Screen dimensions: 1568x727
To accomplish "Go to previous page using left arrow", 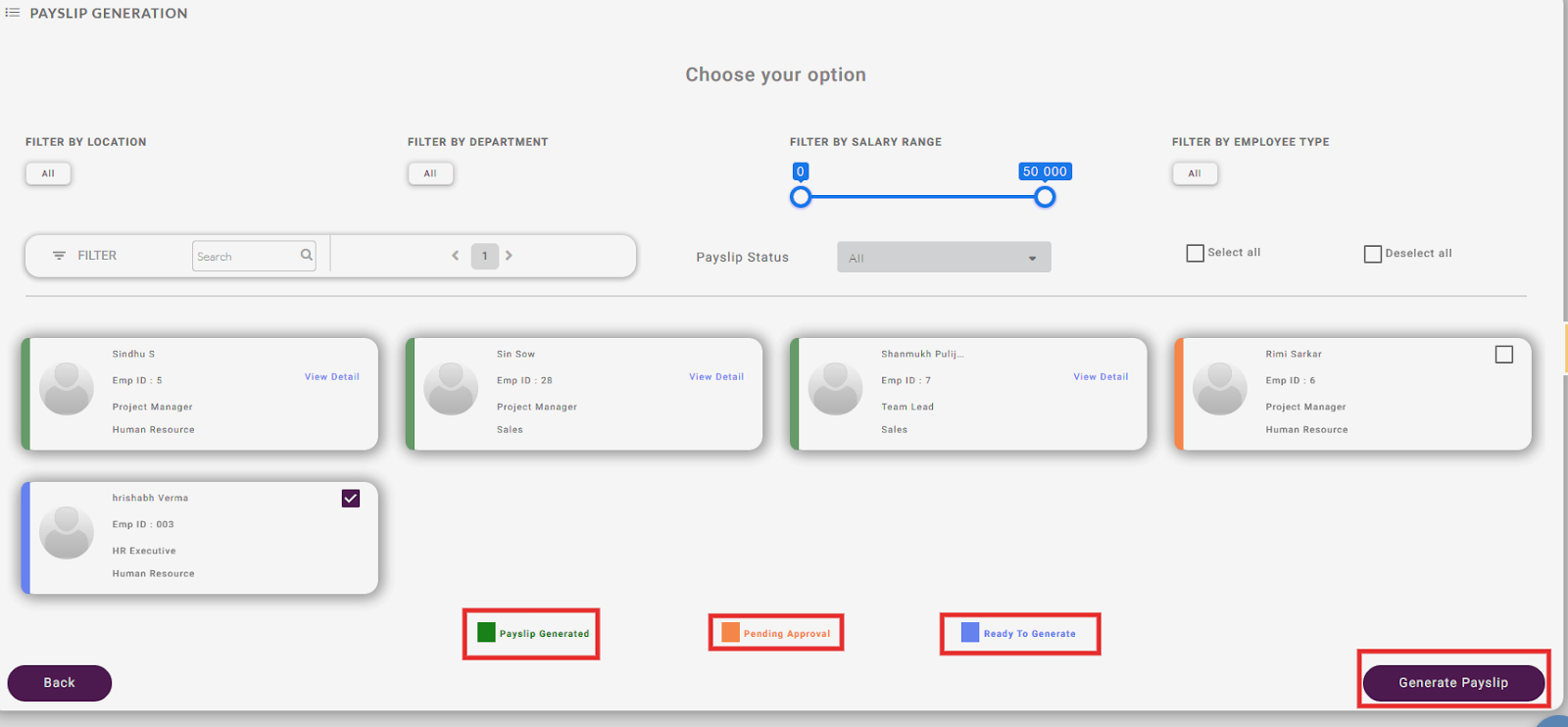I will [x=456, y=256].
